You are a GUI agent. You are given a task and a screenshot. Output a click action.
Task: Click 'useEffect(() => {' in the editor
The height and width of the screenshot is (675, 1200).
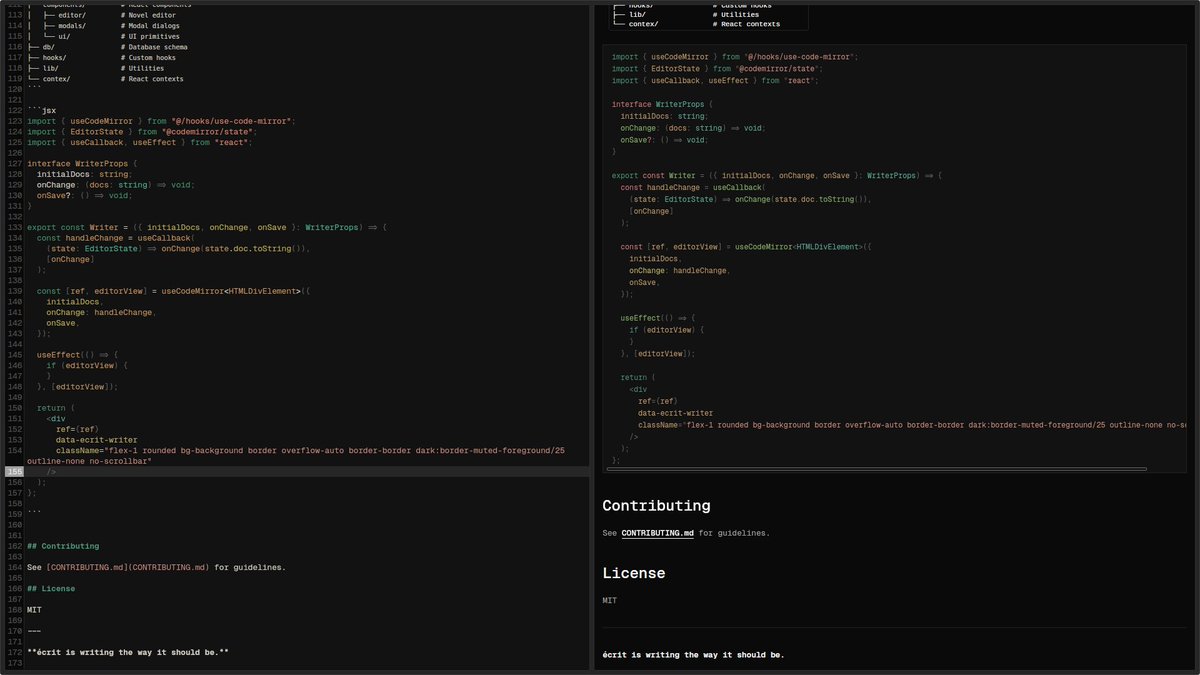tap(78, 355)
